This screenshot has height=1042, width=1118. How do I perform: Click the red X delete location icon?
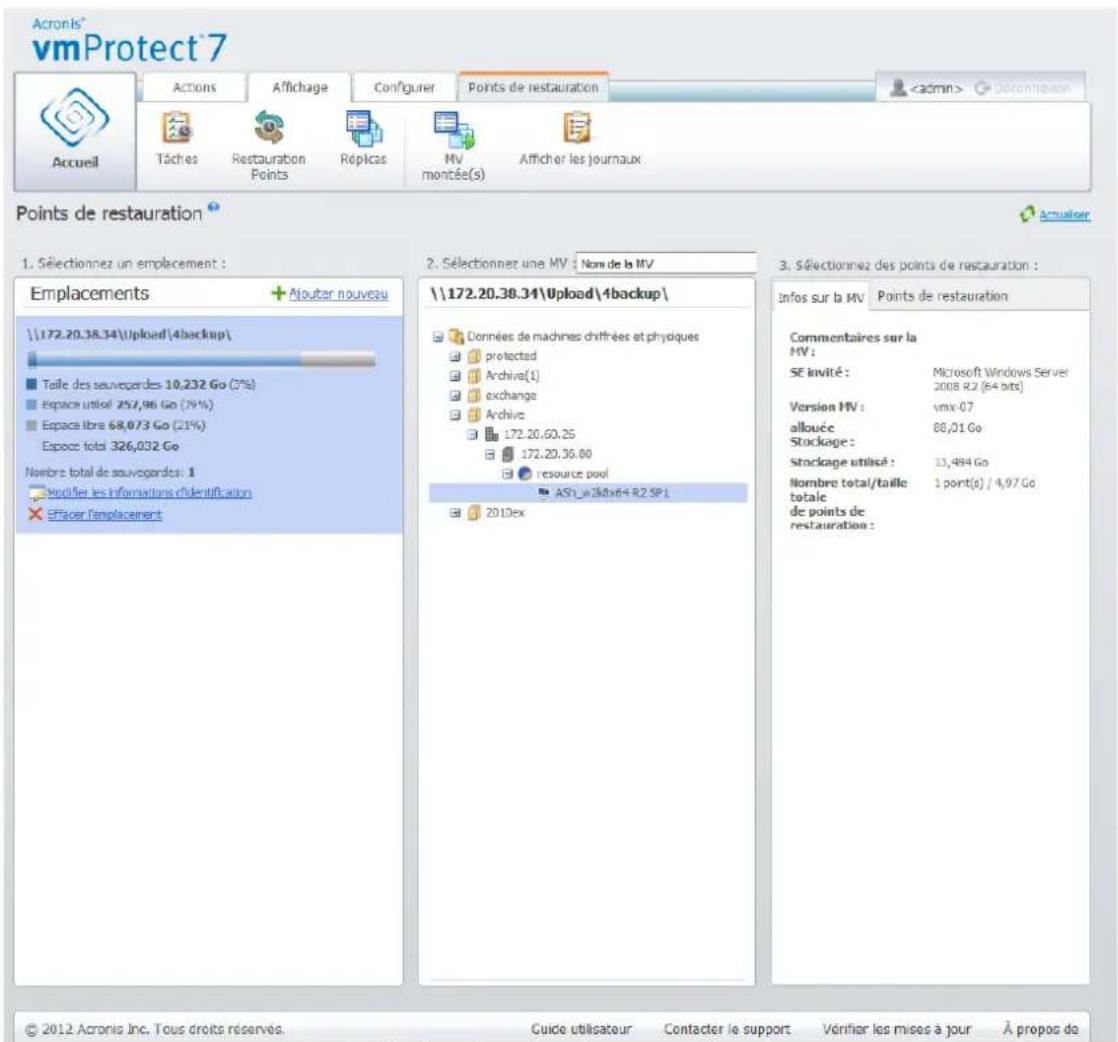coord(36,514)
